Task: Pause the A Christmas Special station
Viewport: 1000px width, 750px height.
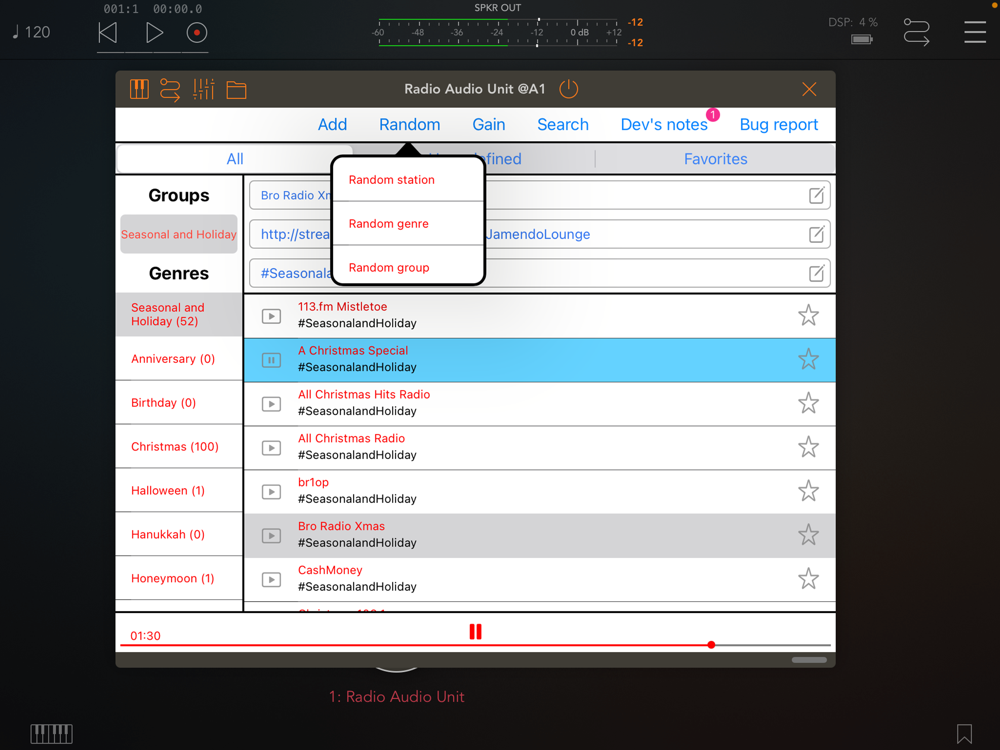Action: tap(271, 360)
